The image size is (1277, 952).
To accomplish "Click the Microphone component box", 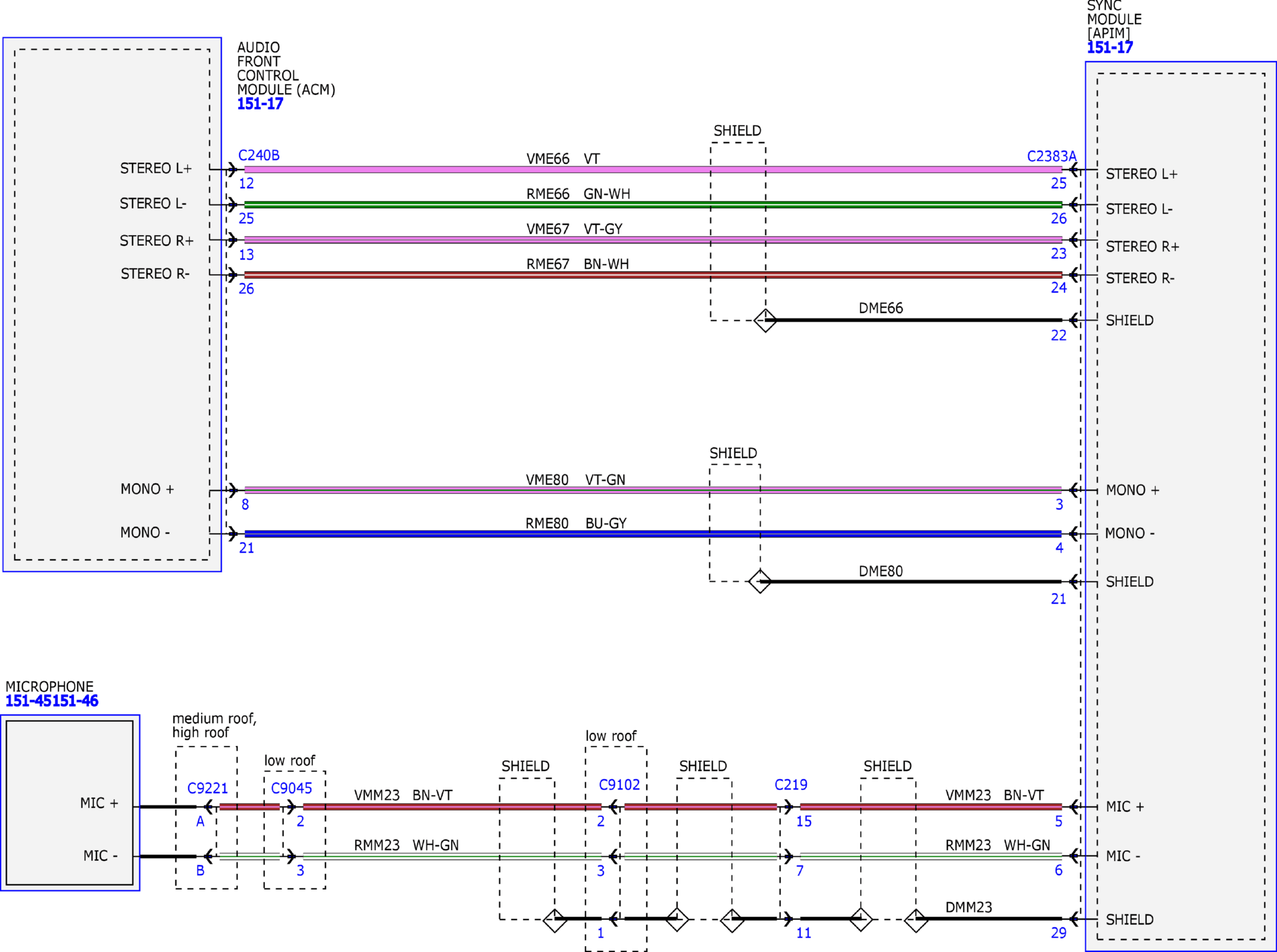I will 70,802.
